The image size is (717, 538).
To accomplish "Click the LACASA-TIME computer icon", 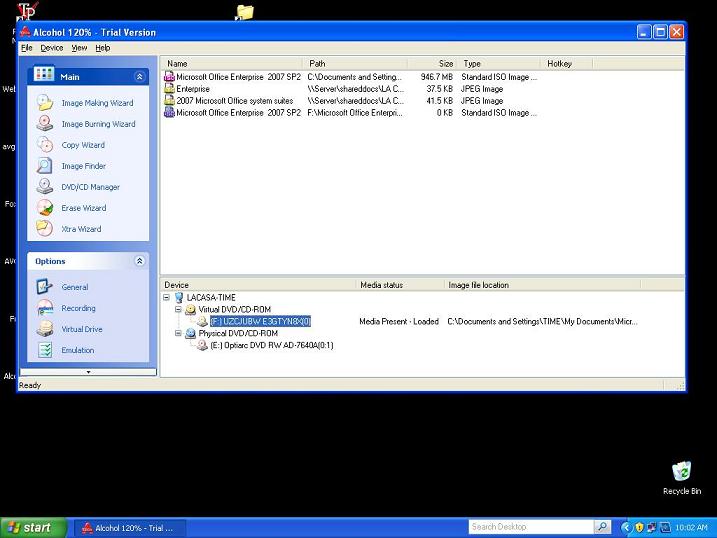I will [179, 298].
